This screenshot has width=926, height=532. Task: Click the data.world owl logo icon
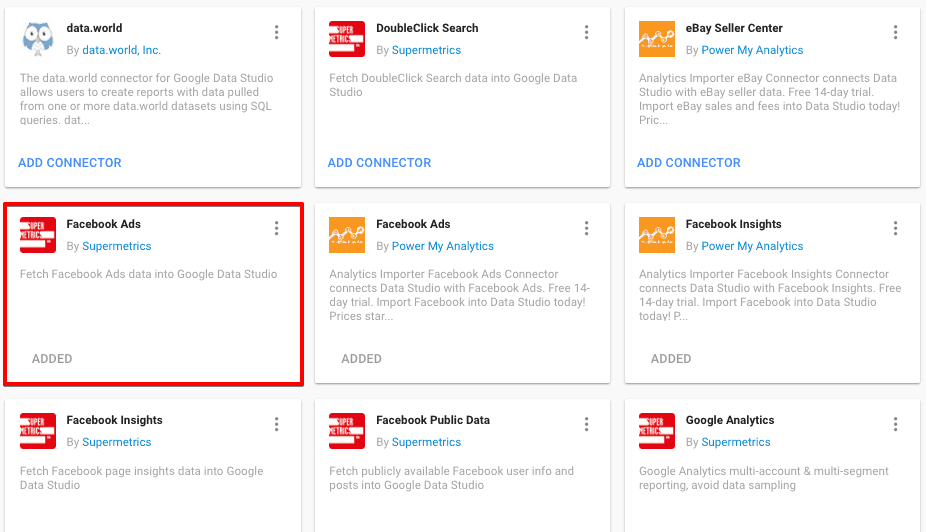38,39
